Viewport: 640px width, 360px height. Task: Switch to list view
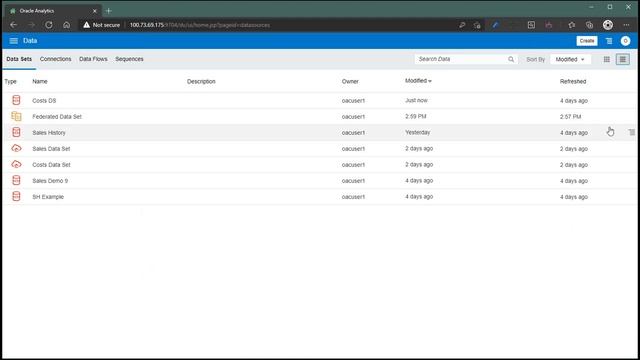(622, 59)
